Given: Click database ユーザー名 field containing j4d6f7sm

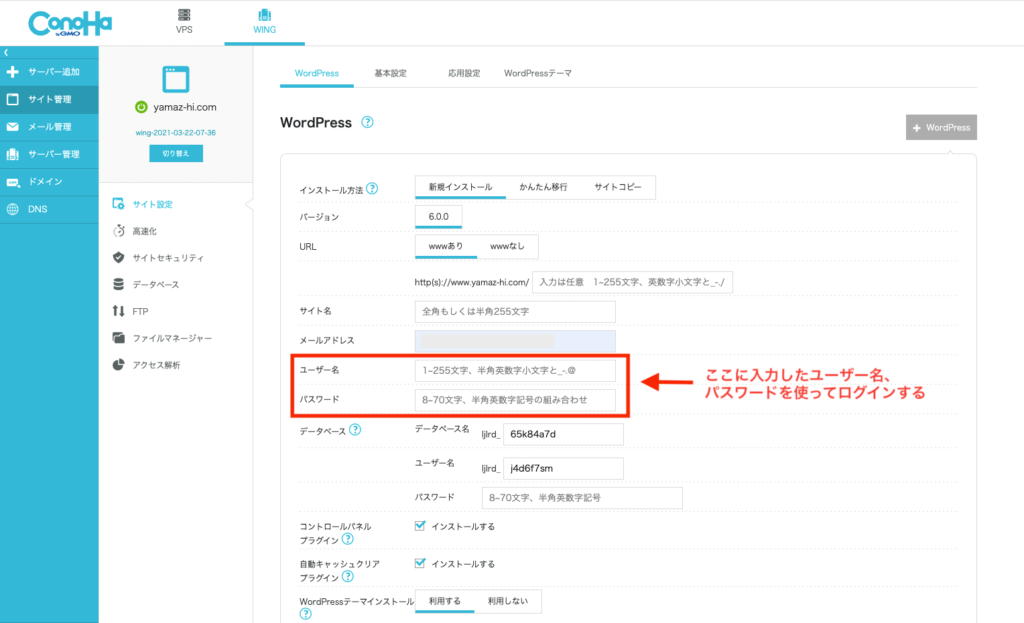Looking at the screenshot, I should coord(563,468).
